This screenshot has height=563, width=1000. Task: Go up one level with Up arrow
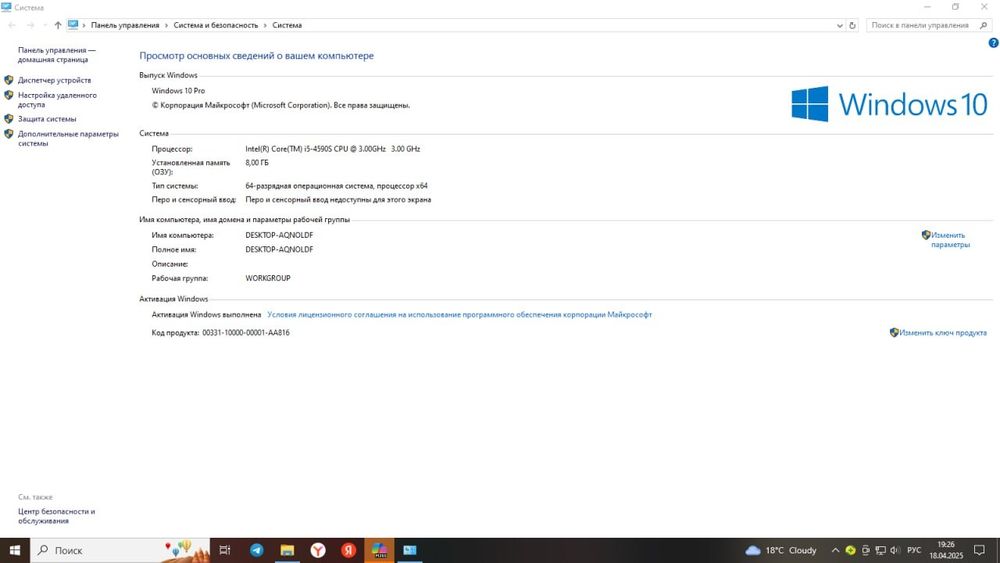(x=58, y=26)
